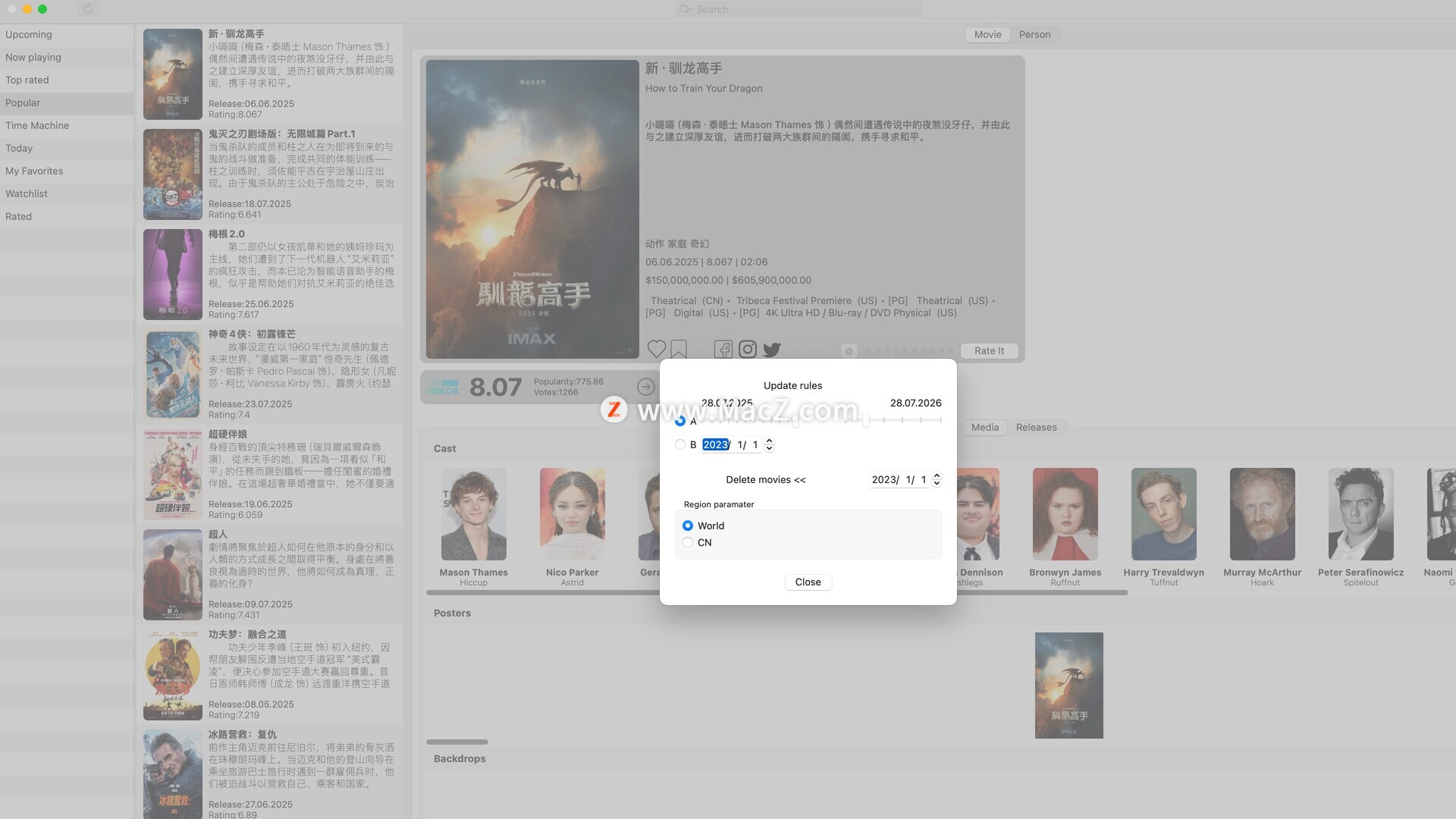This screenshot has height=819, width=1456.
Task: Select the 梅根 2.0 movie poster in list
Action: pyautogui.click(x=173, y=275)
